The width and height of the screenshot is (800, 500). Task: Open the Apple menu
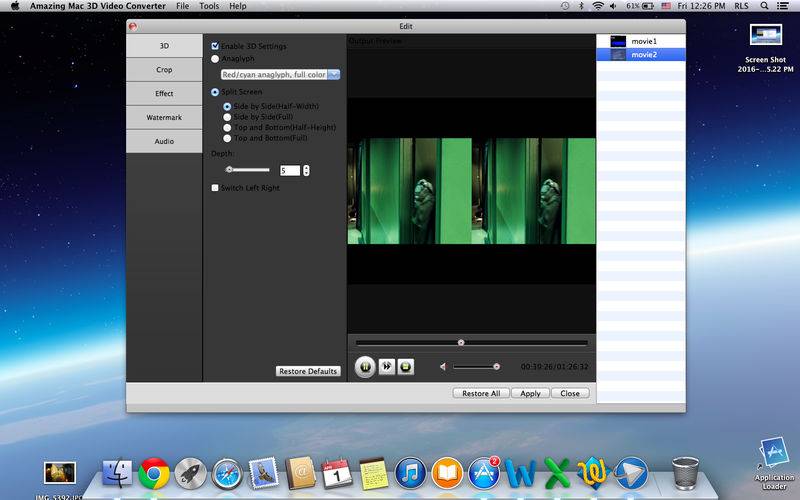15,6
